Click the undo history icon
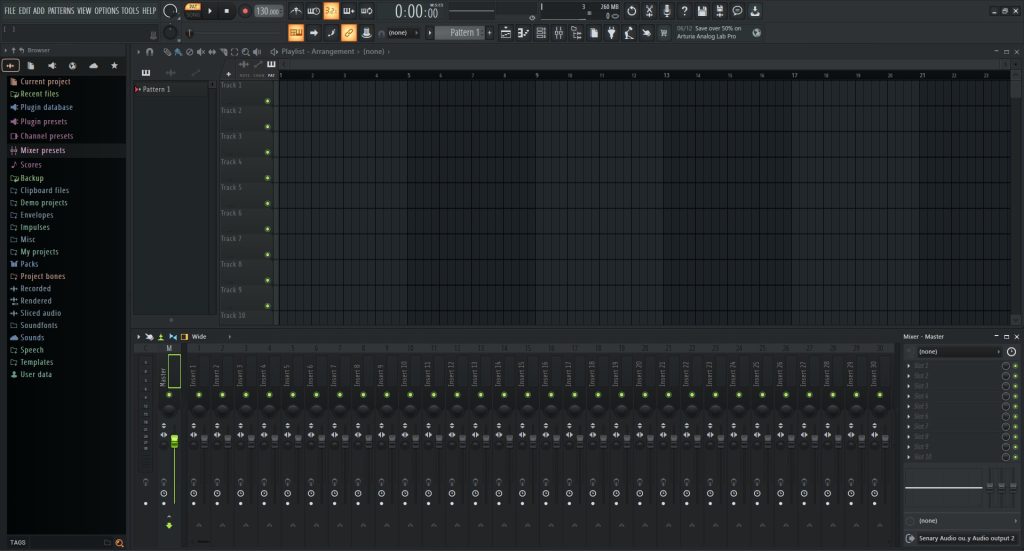Viewport: 1024px width, 551px height. pos(631,11)
